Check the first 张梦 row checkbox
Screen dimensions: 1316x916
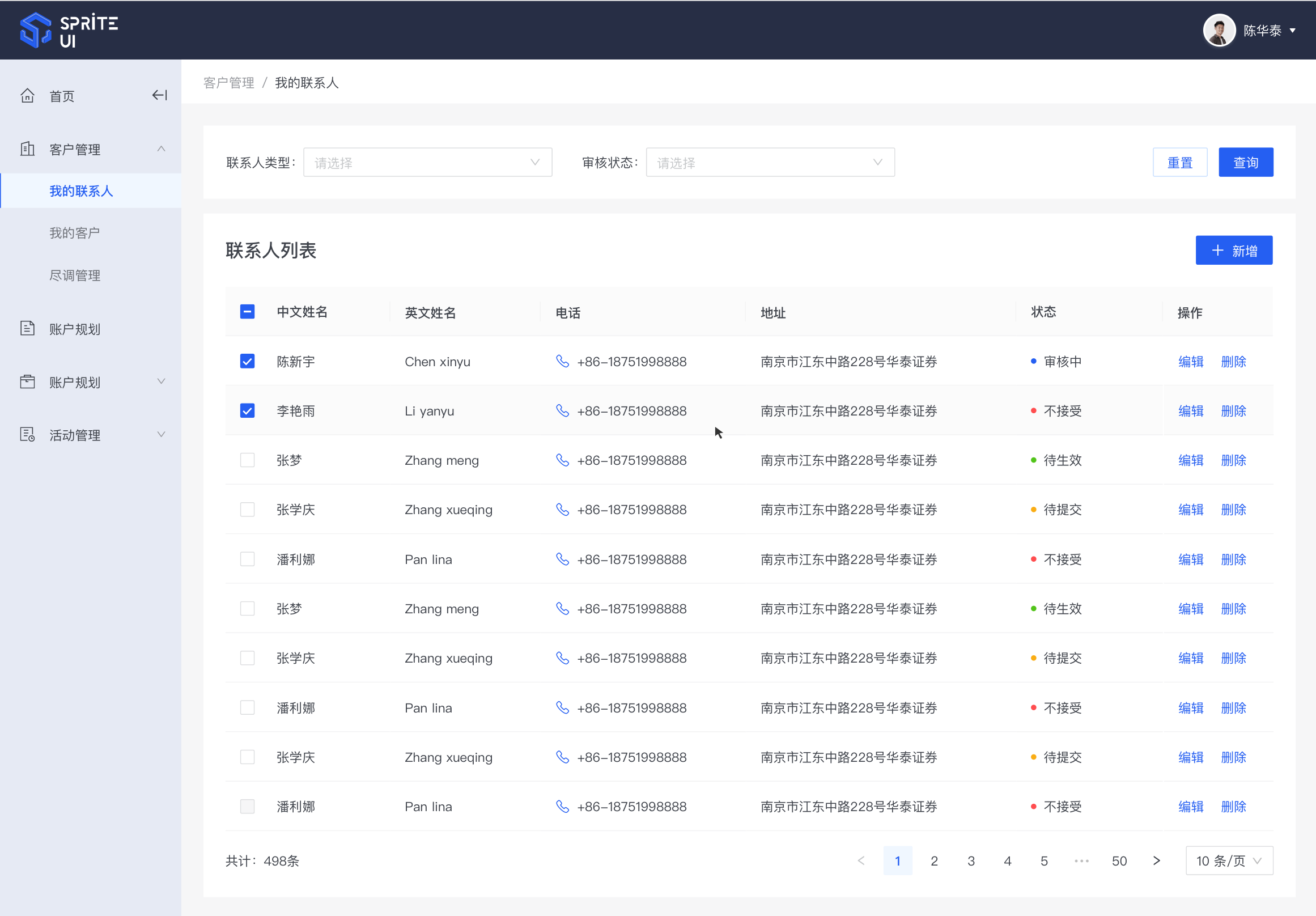247,460
